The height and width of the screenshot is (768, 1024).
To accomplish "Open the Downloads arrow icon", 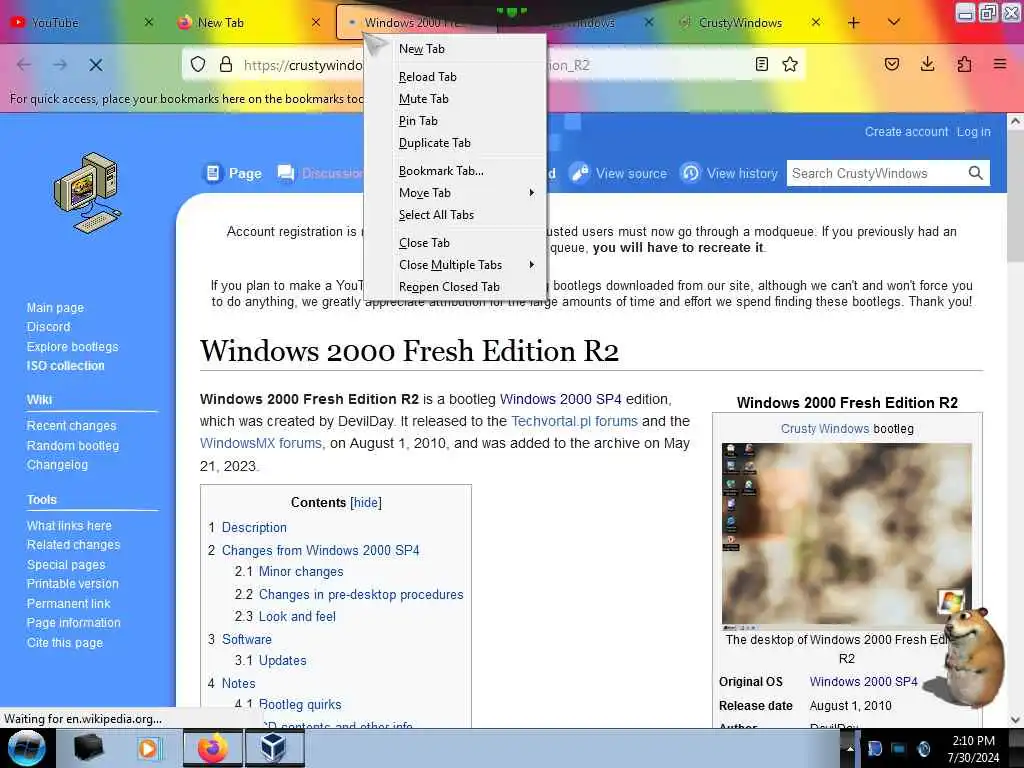I will 927,64.
